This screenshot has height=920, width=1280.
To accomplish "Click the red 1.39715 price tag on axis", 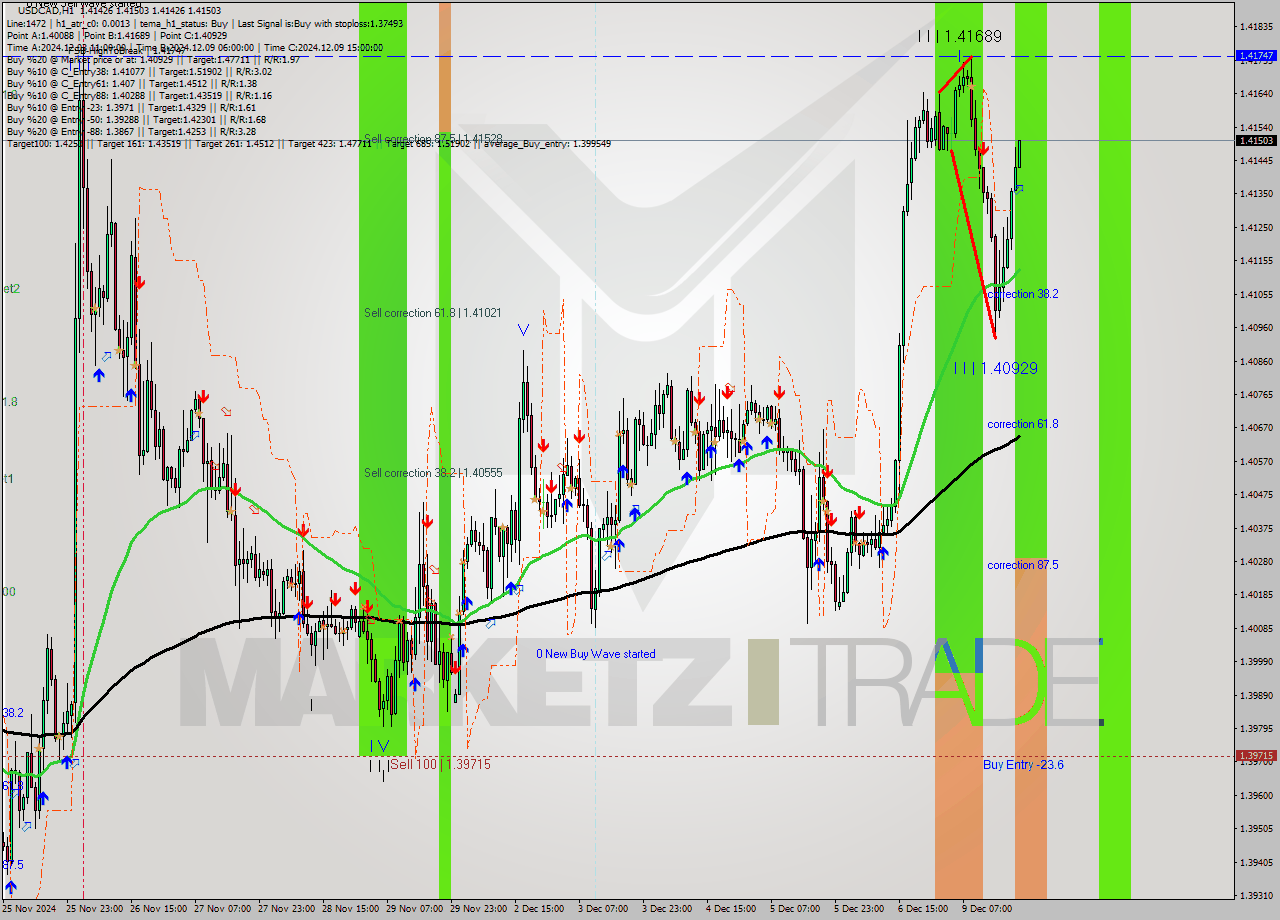I will [1256, 756].
